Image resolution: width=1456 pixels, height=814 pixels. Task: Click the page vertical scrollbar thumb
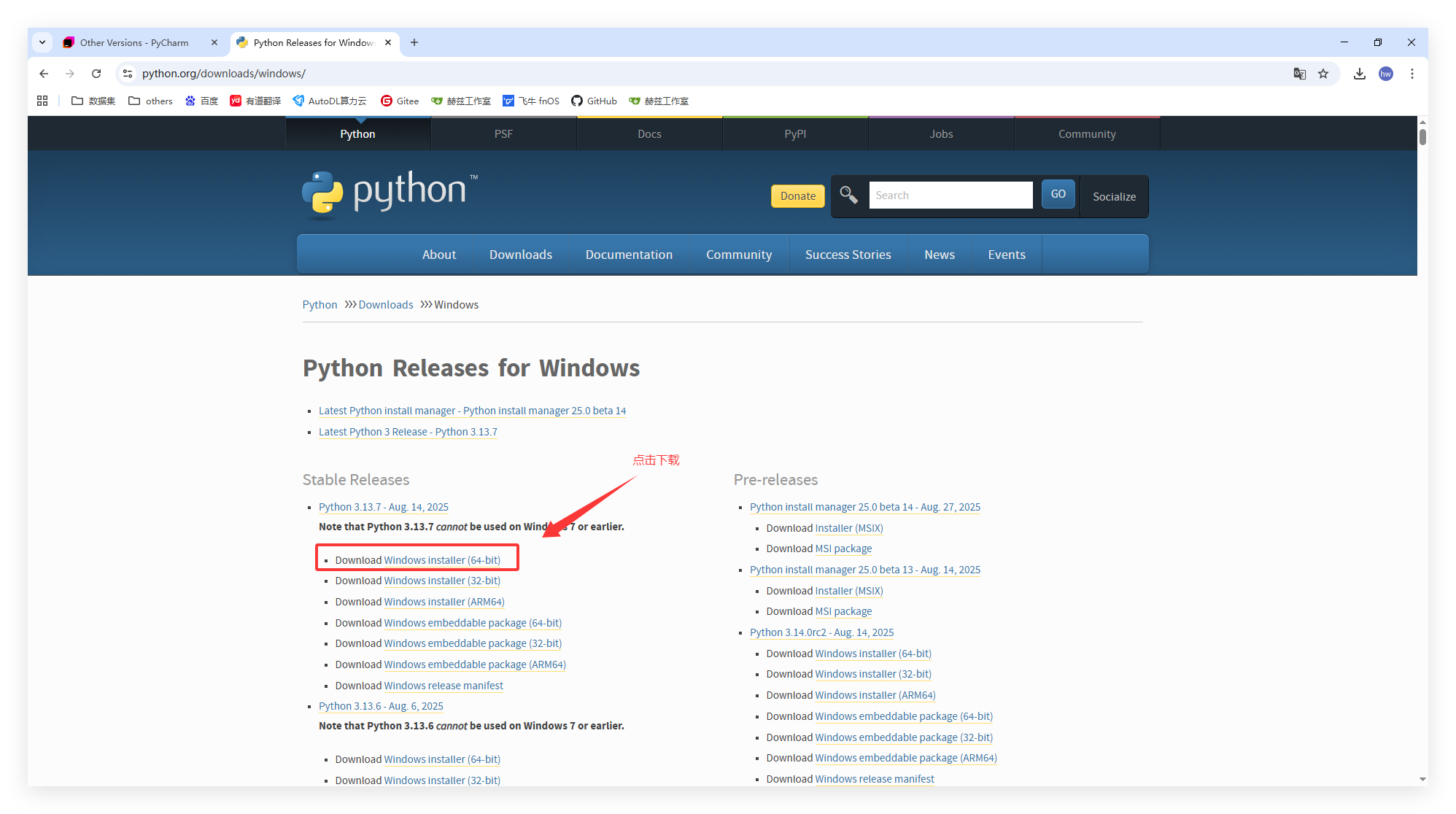pos(1422,137)
